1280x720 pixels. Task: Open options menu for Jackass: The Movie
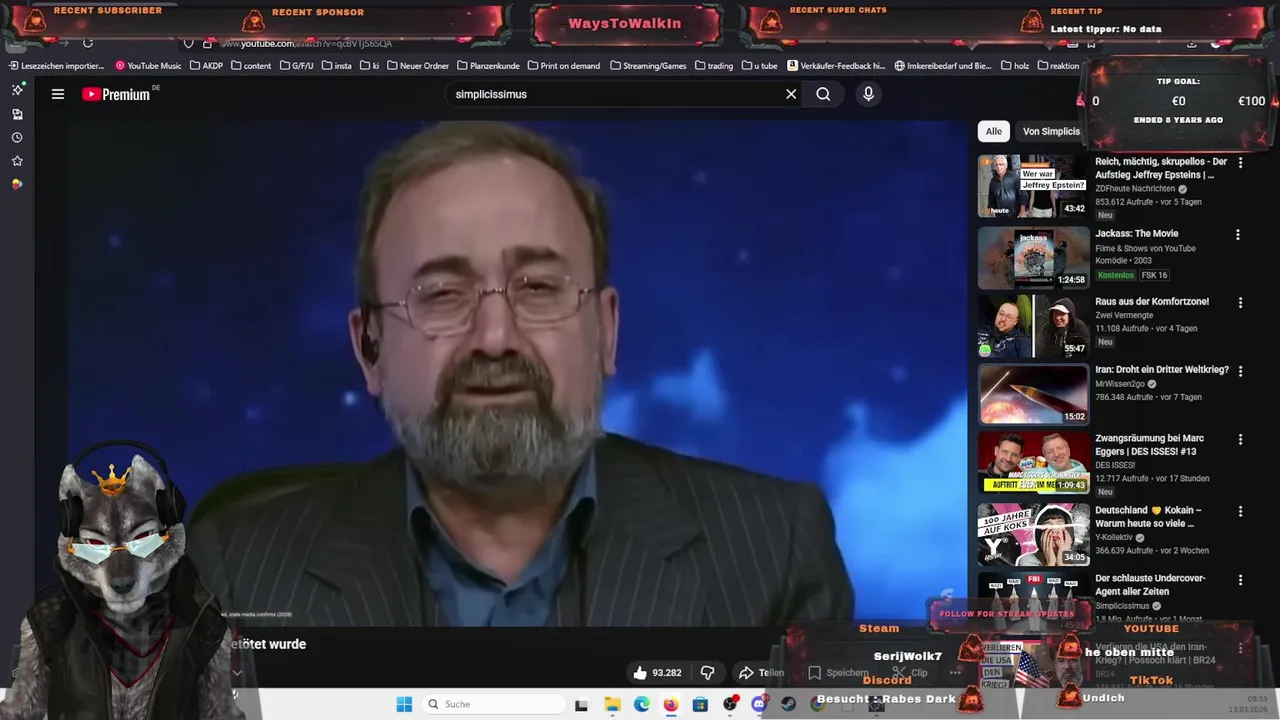click(x=1238, y=235)
